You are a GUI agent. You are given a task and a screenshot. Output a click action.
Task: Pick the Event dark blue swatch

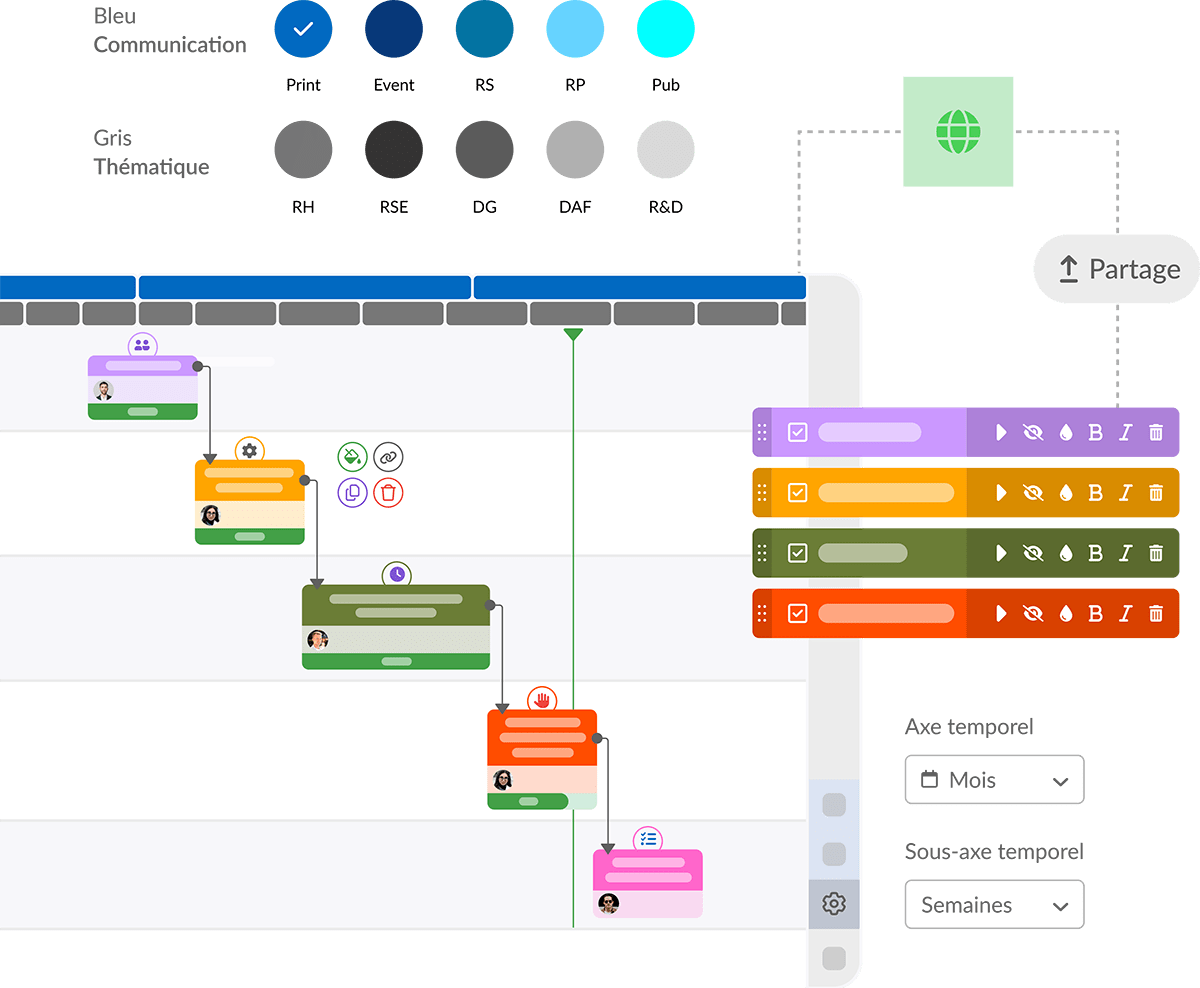[394, 29]
